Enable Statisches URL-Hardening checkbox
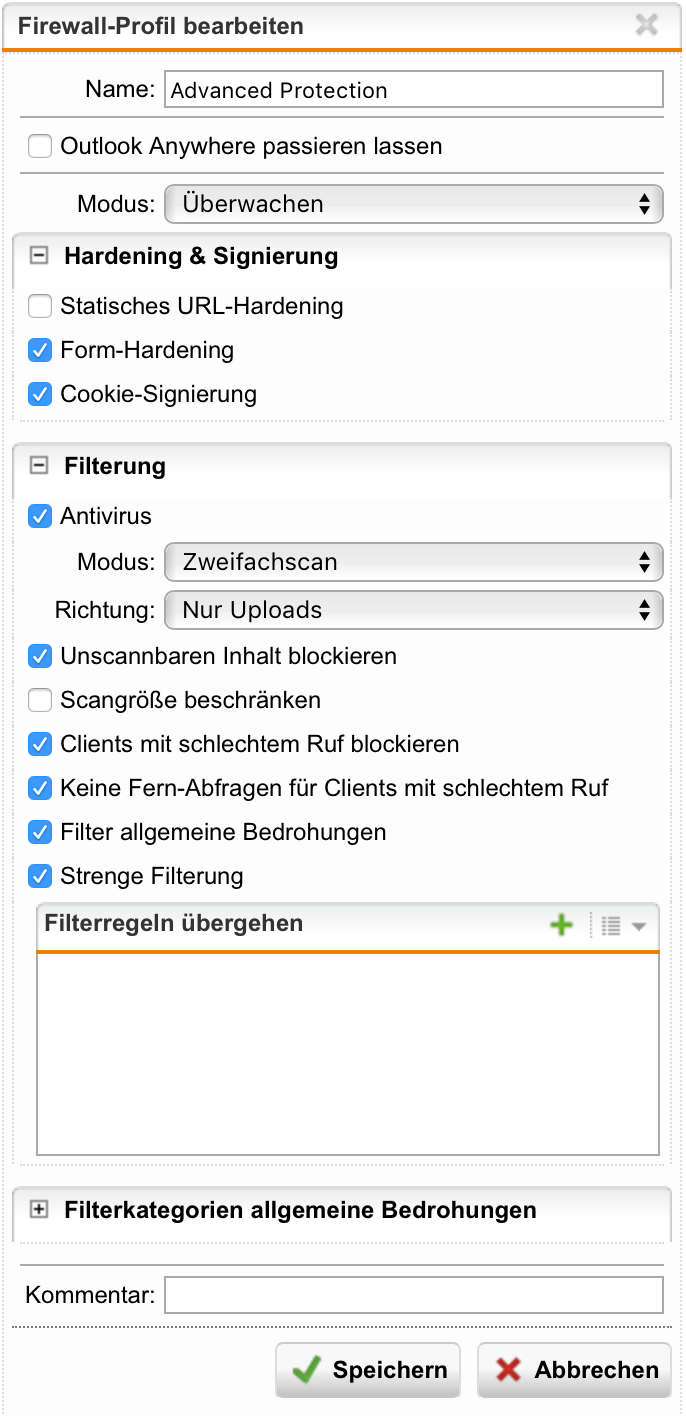686x1416 pixels. click(x=40, y=306)
